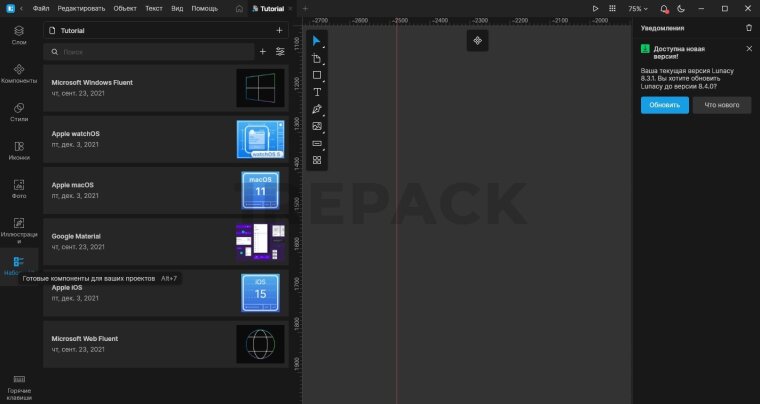Toggle the dark theme moon icon
This screenshot has height=404, width=760.
tap(681, 8)
